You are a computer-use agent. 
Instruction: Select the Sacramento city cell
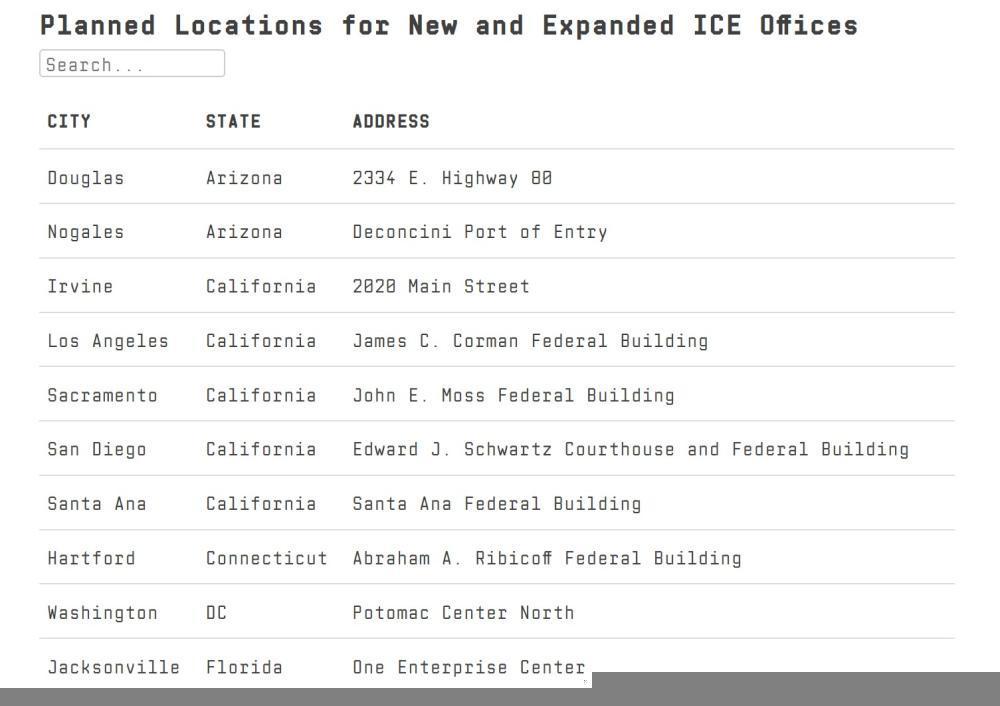pos(102,395)
